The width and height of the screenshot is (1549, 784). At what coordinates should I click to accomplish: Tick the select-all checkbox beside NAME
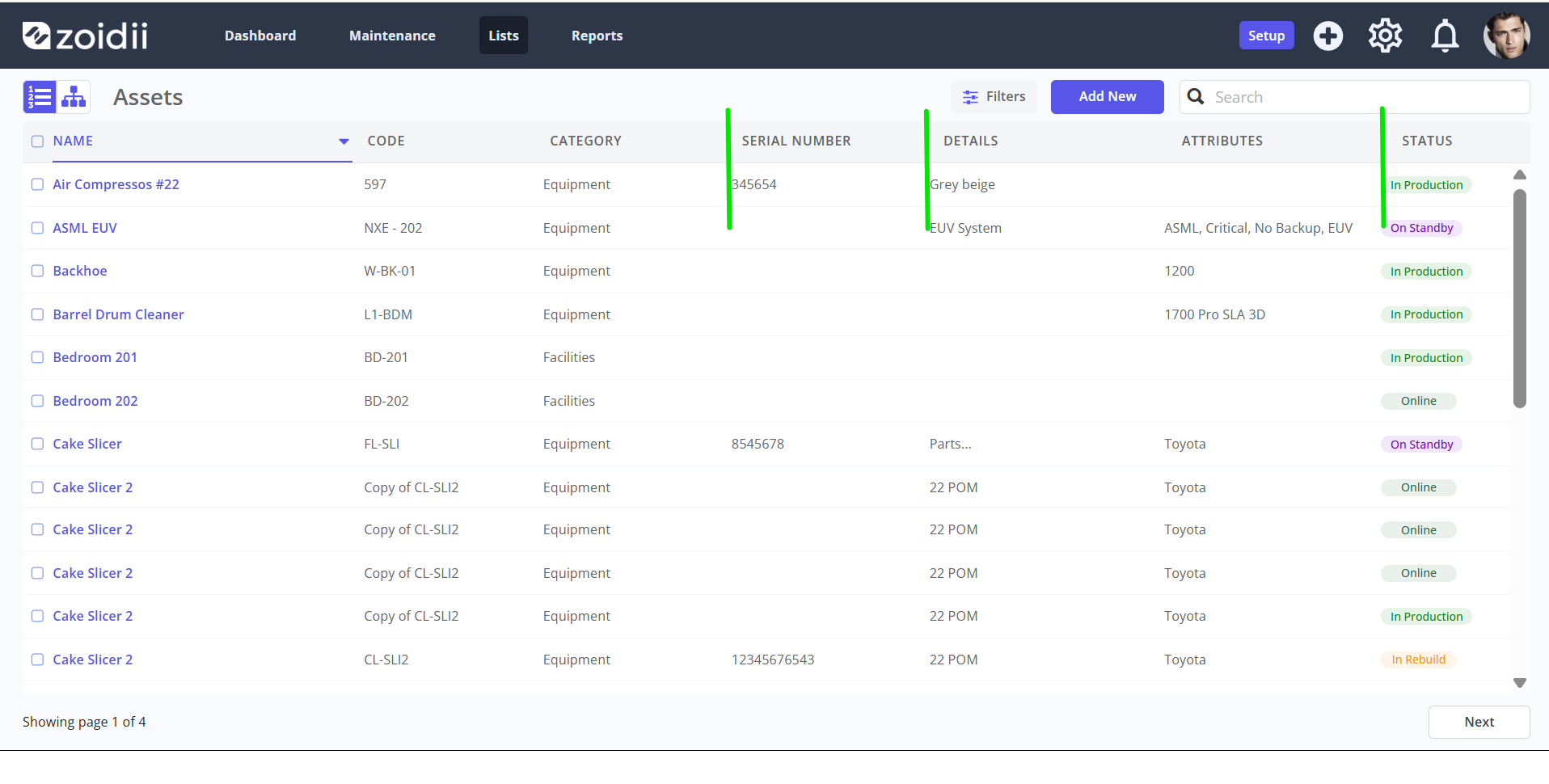pos(37,141)
